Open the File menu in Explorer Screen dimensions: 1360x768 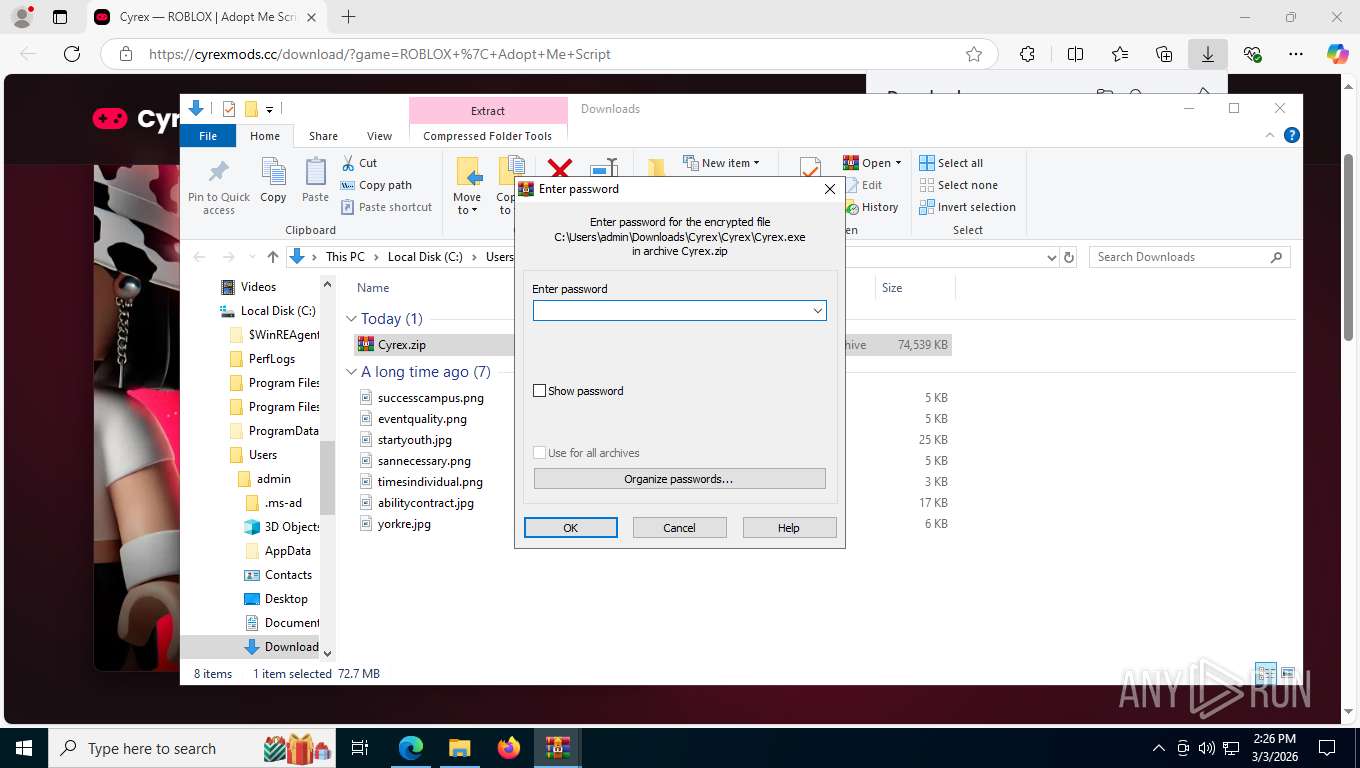click(x=208, y=136)
